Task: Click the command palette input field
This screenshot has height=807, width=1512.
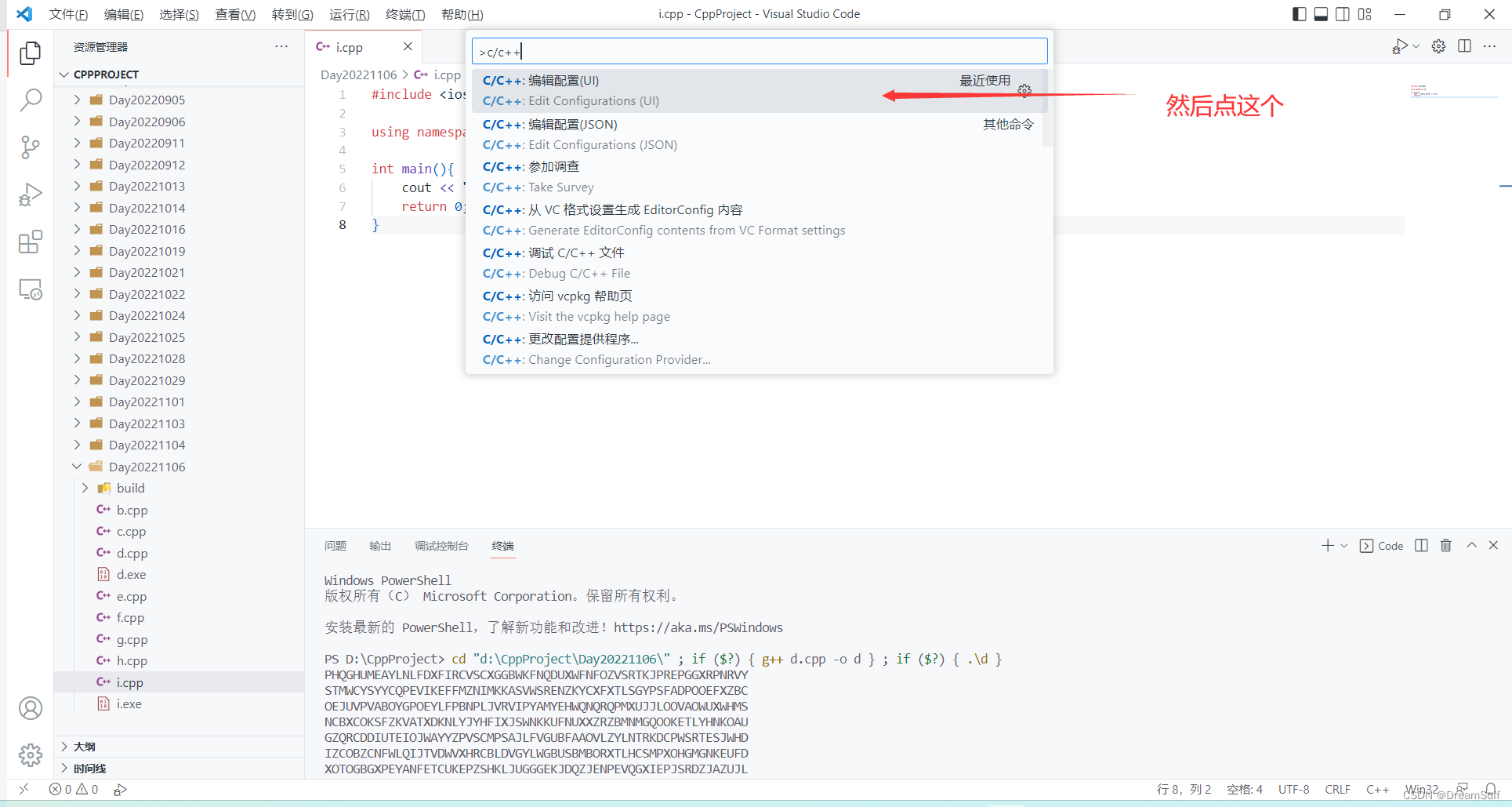Action: click(759, 52)
